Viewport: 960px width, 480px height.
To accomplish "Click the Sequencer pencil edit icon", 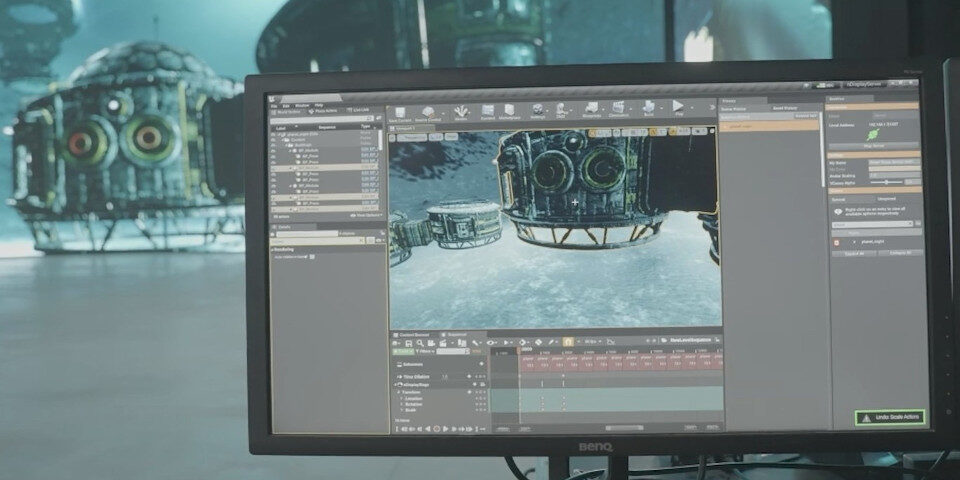I will pos(552,342).
